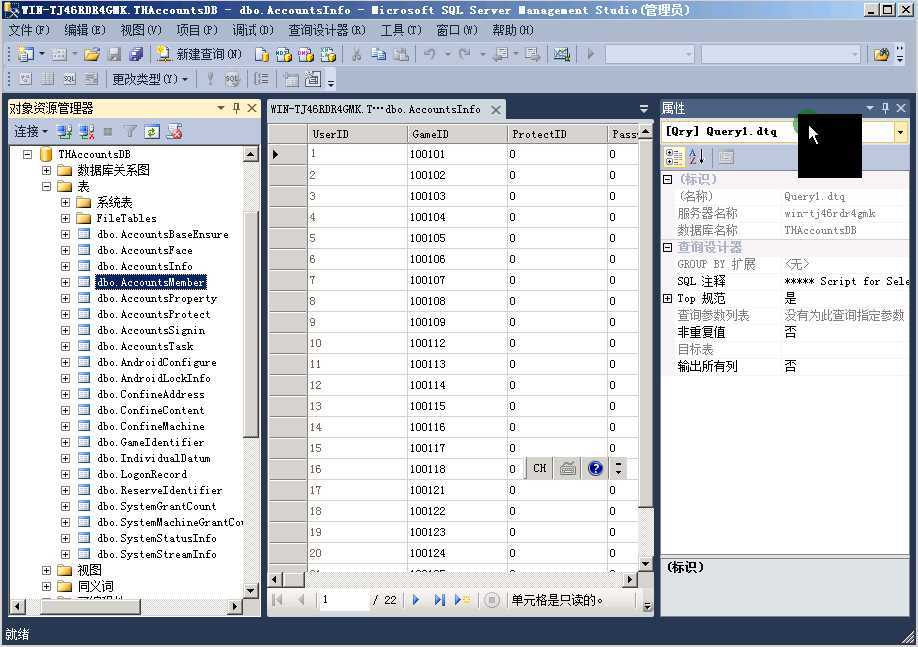Expand the 视图 folder in tree
918x647 pixels.
(x=46, y=570)
